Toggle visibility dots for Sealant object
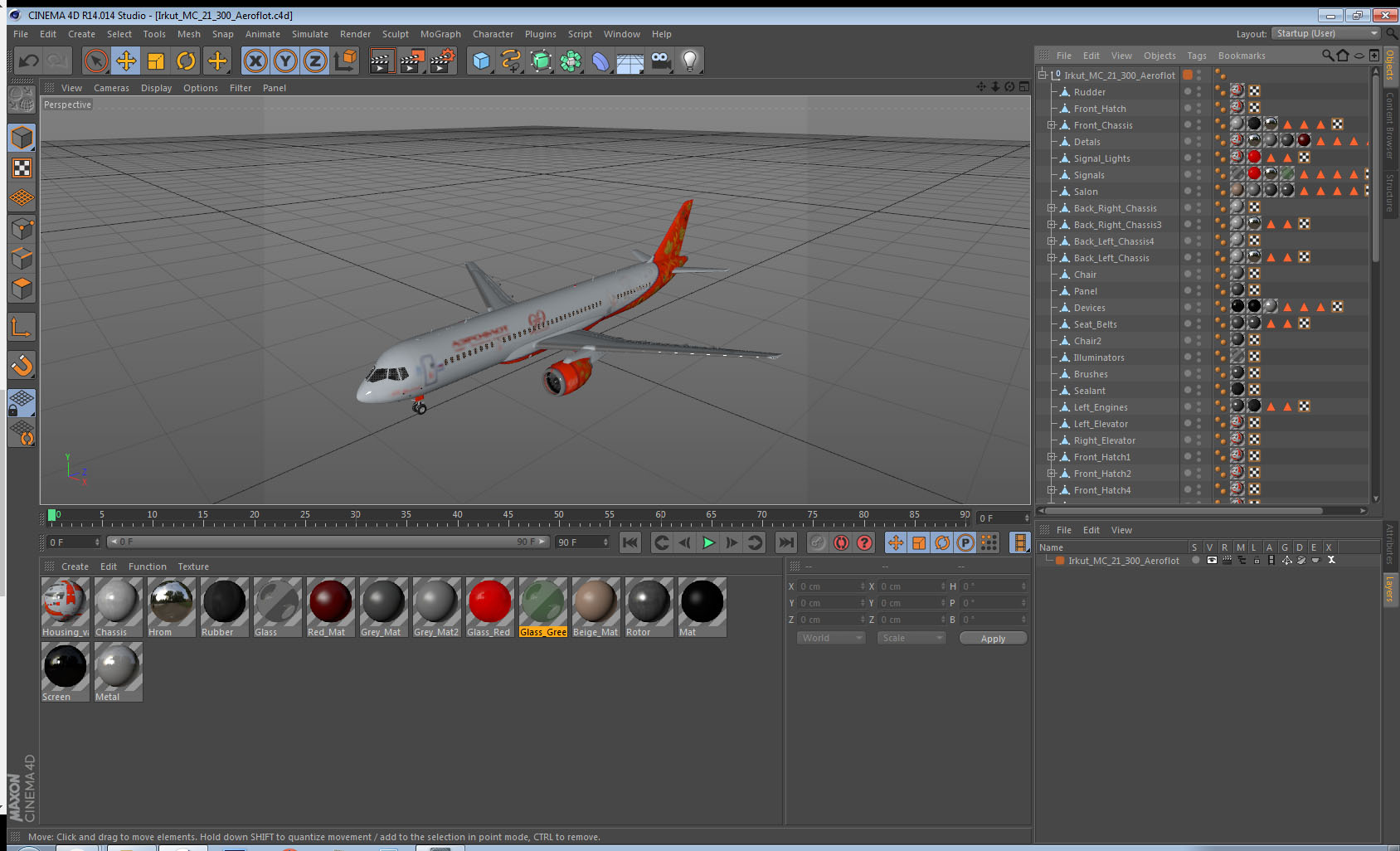 [x=1198, y=390]
